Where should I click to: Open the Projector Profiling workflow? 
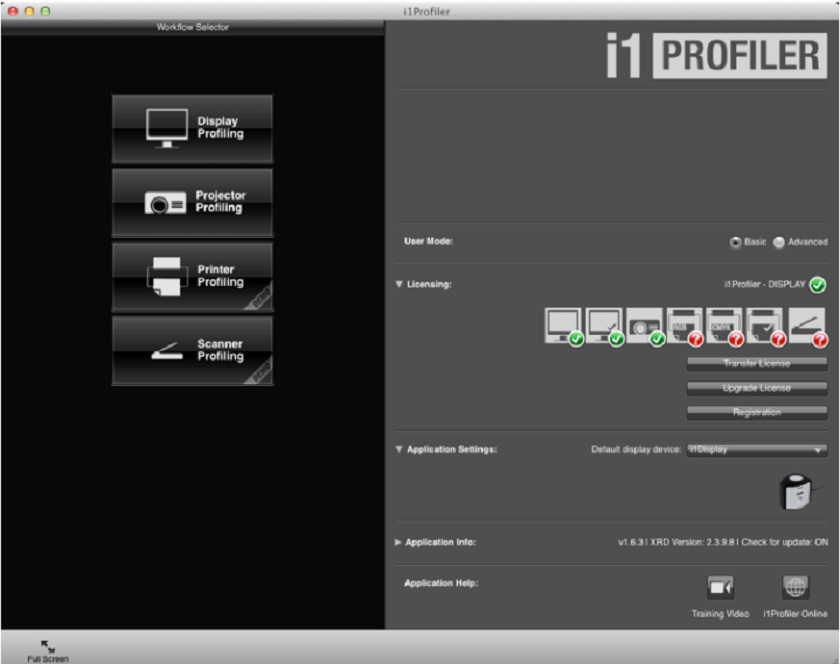pyautogui.click(x=192, y=203)
